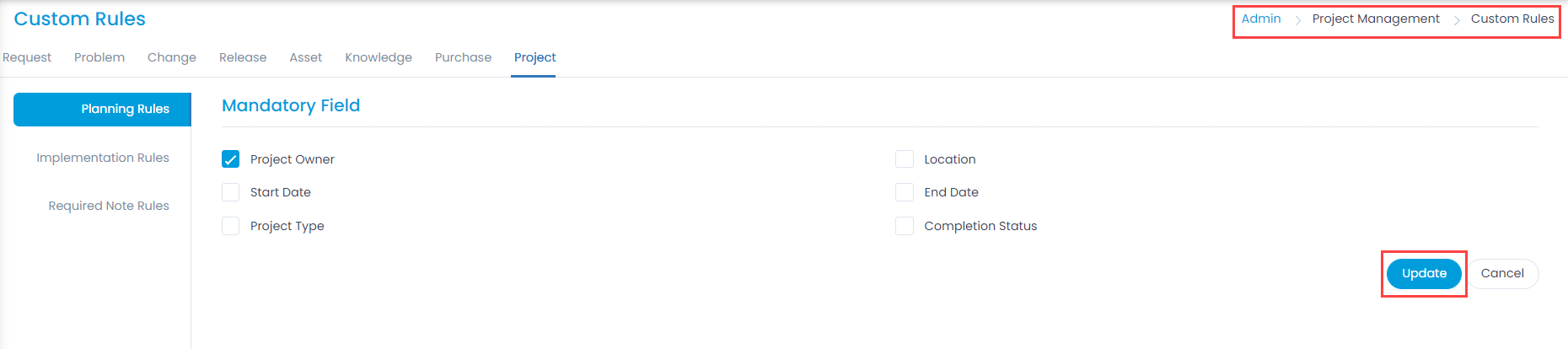
Task: Open the Asset tab
Action: pyautogui.click(x=306, y=57)
